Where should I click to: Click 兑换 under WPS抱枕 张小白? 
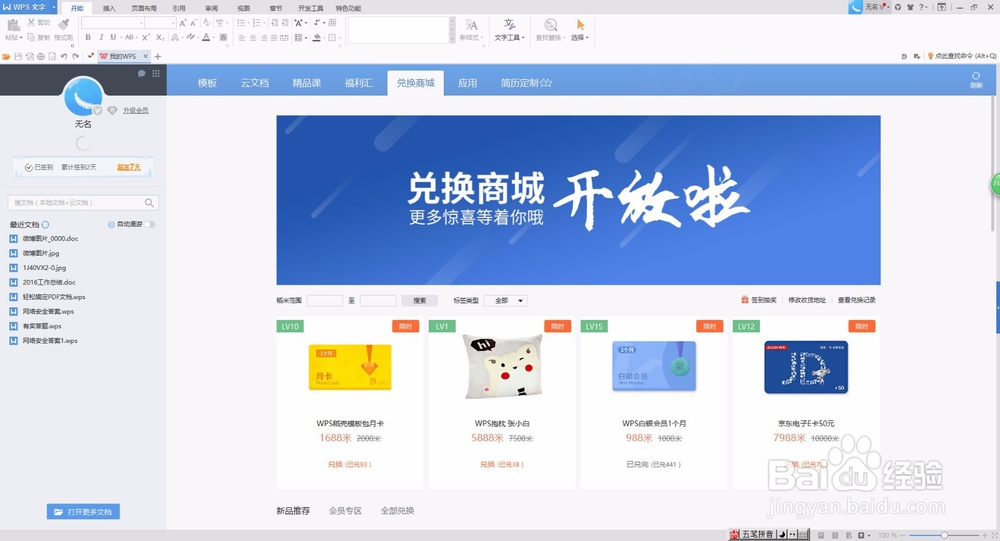pyautogui.click(x=487, y=464)
